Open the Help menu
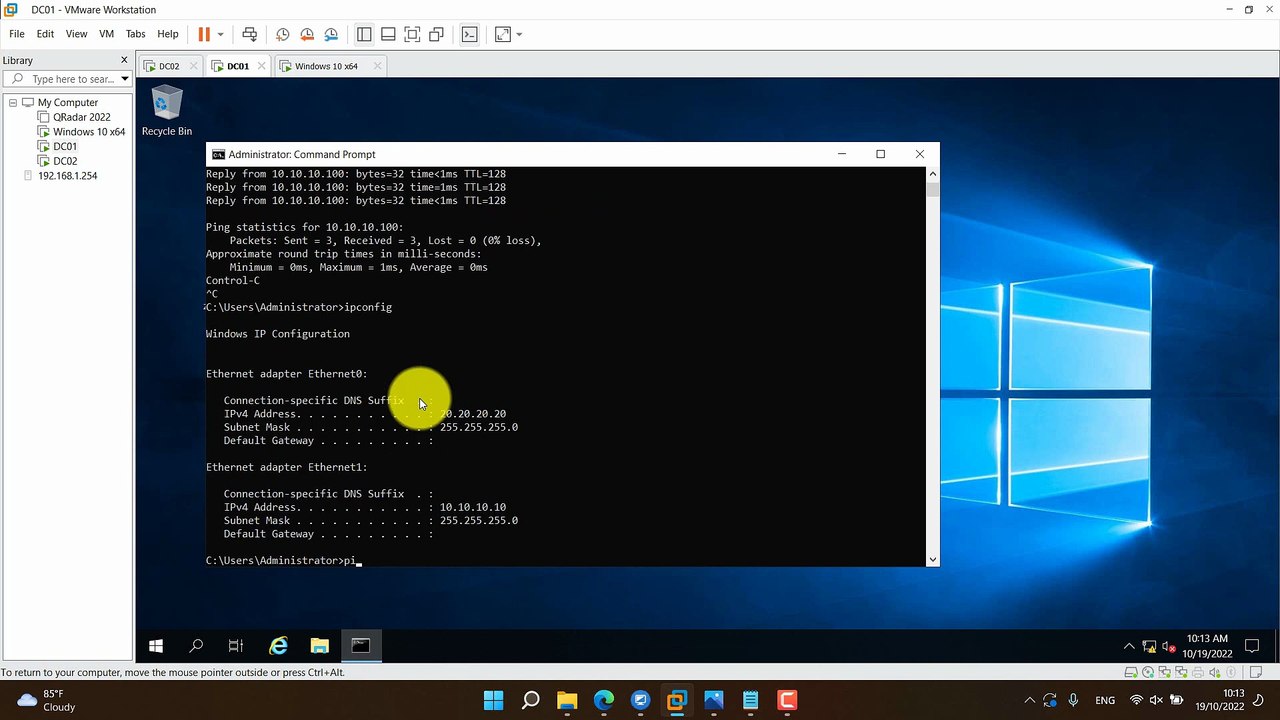Image resolution: width=1280 pixels, height=720 pixels. [168, 34]
